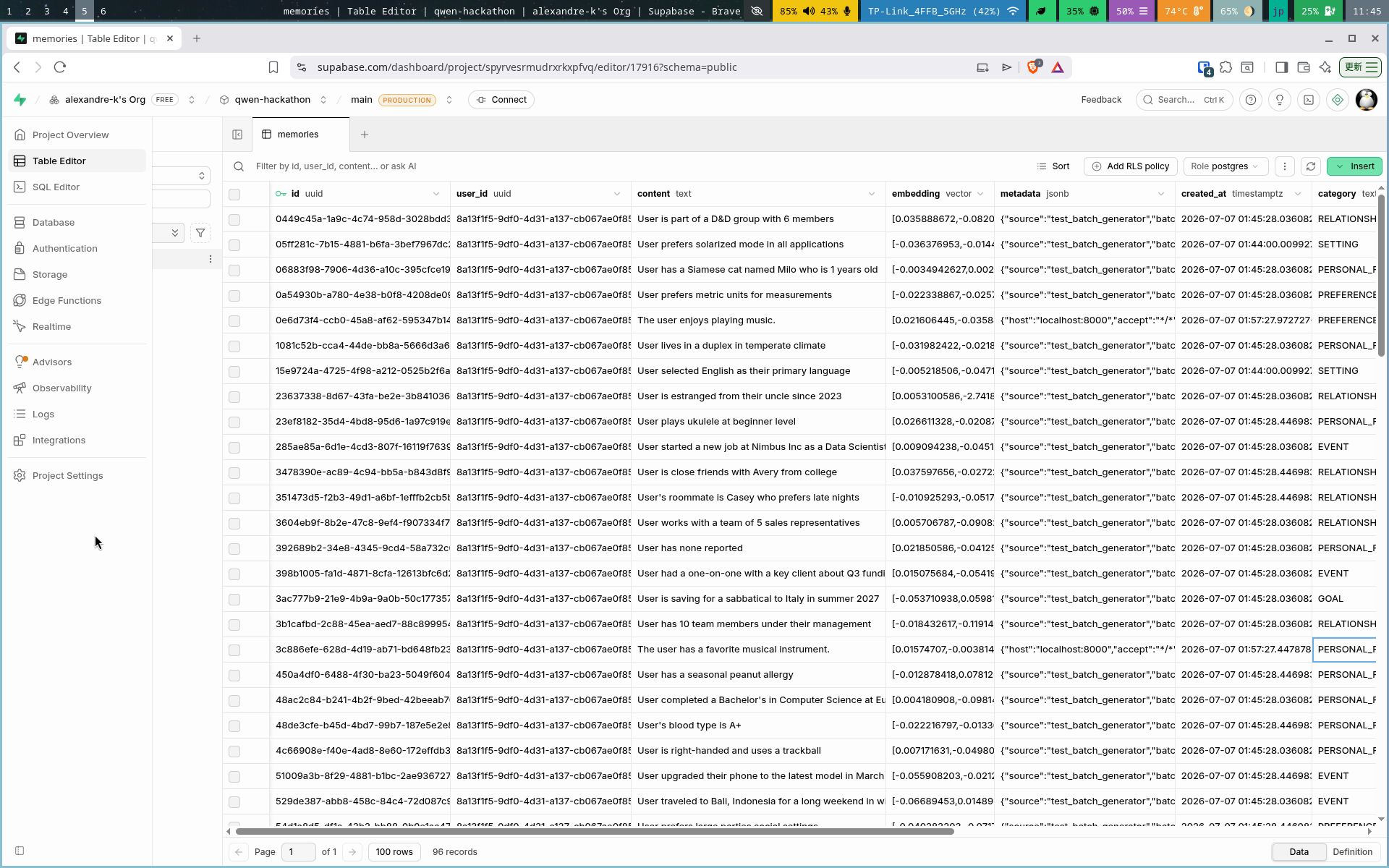Screen dimensions: 1389x868
Task: Select the row about traveling to Bali
Action: click(x=234, y=801)
